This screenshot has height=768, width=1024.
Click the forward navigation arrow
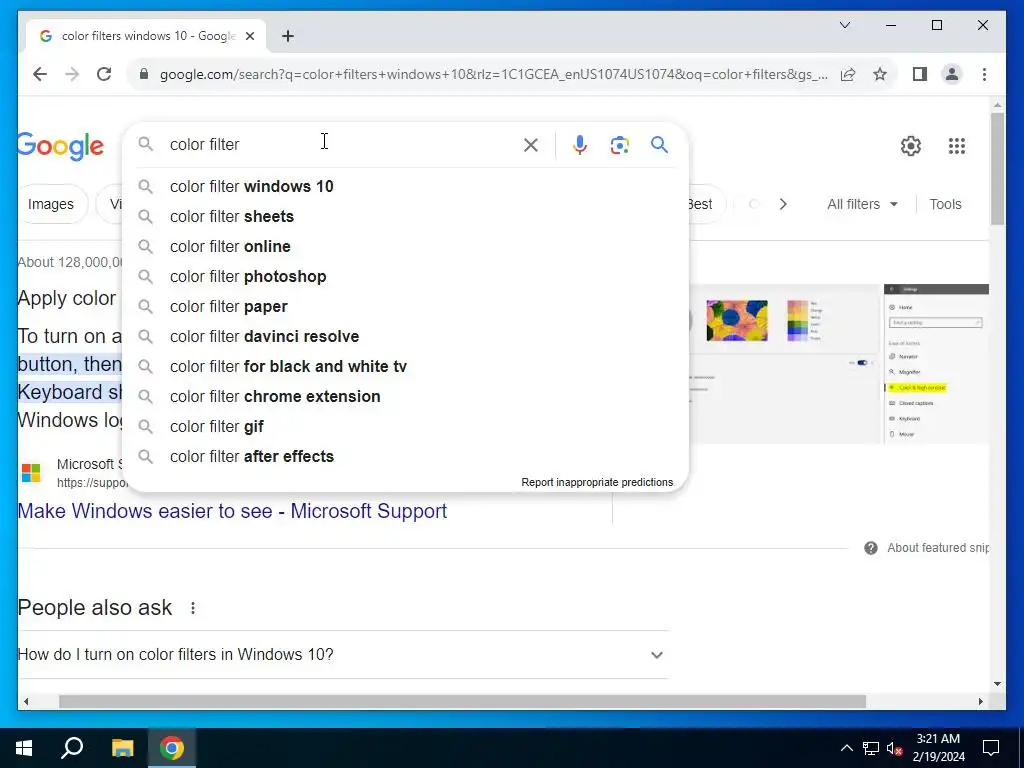click(x=72, y=74)
